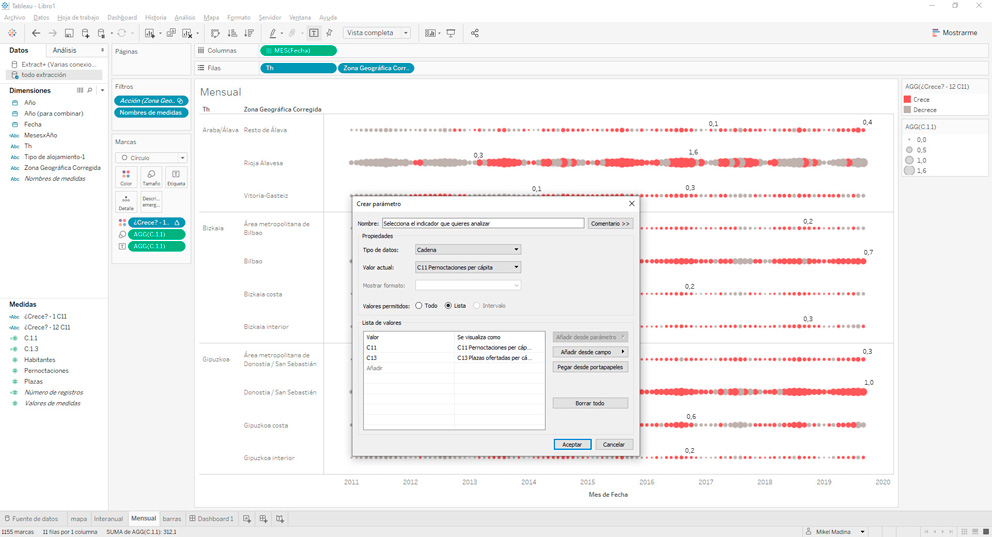The height and width of the screenshot is (537, 992).
Task: Click the red Crece legend swatch
Action: click(908, 100)
